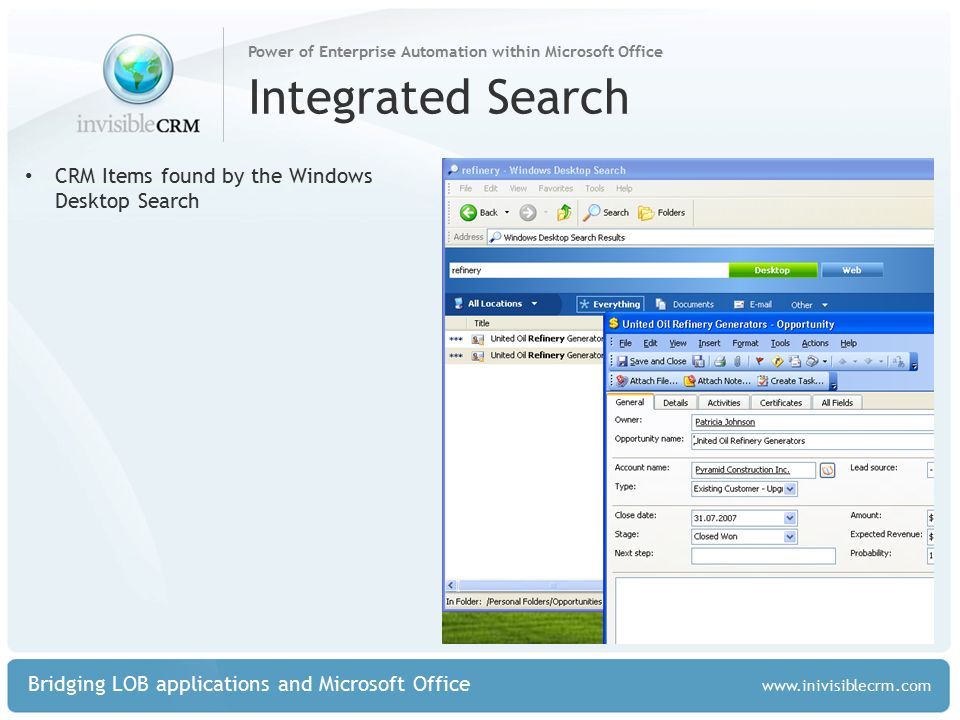Click the large notes text area
The width and height of the screenshot is (960, 720).
(x=774, y=610)
